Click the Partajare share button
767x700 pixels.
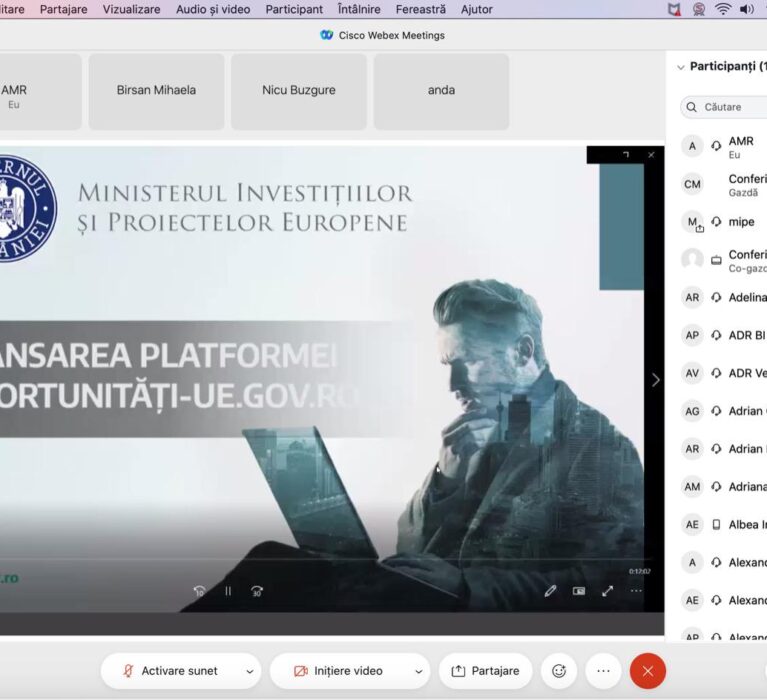485,671
